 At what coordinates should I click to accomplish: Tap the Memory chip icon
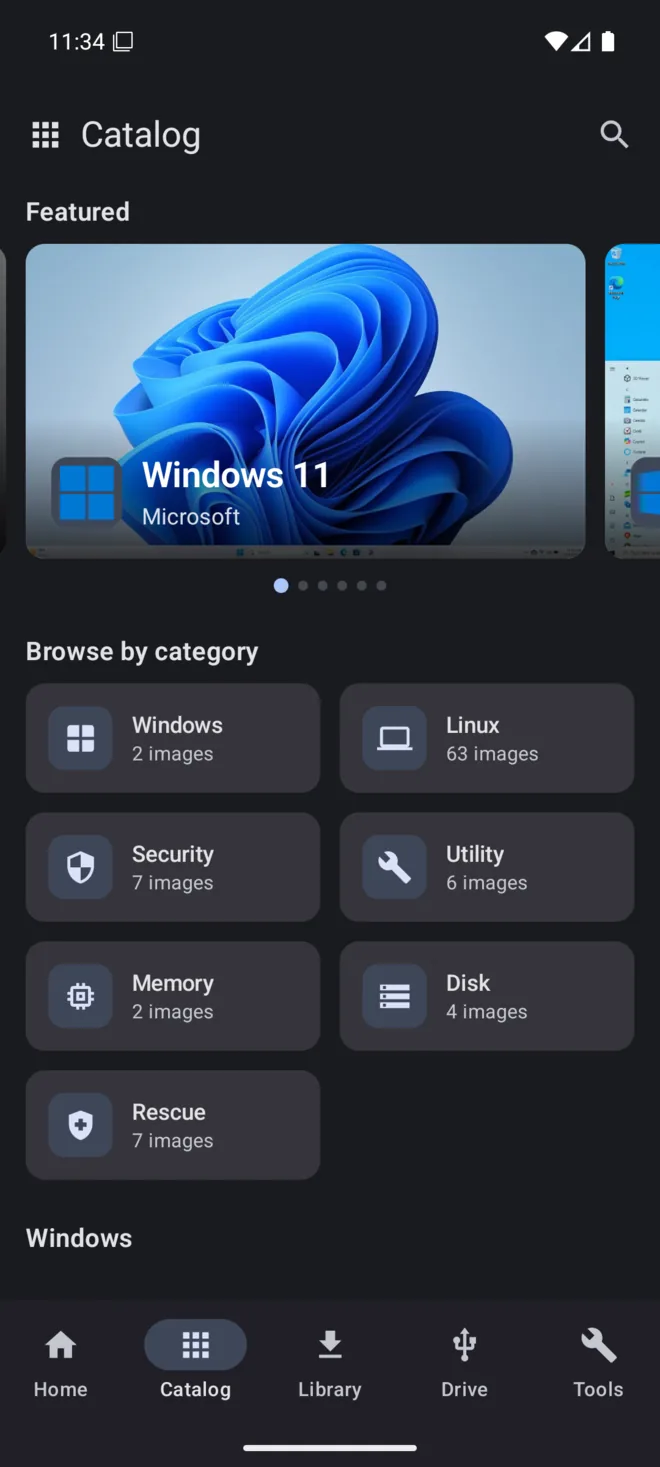[81, 996]
